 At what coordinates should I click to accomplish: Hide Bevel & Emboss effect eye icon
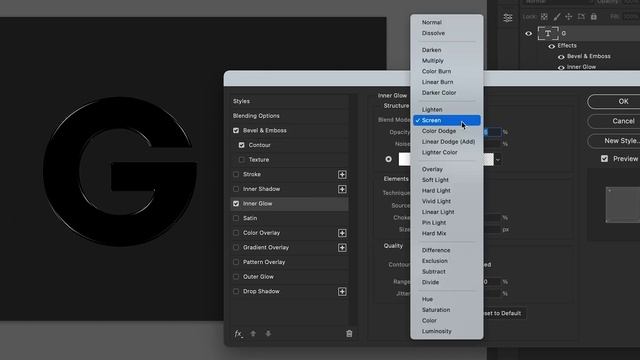coord(561,57)
